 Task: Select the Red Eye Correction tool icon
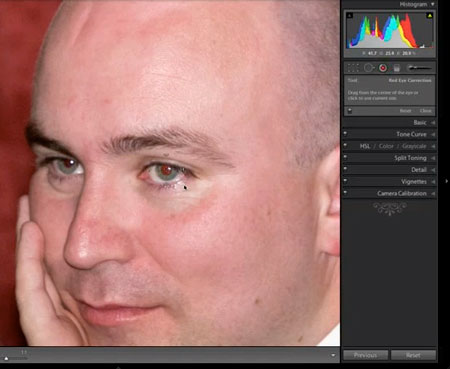(383, 68)
